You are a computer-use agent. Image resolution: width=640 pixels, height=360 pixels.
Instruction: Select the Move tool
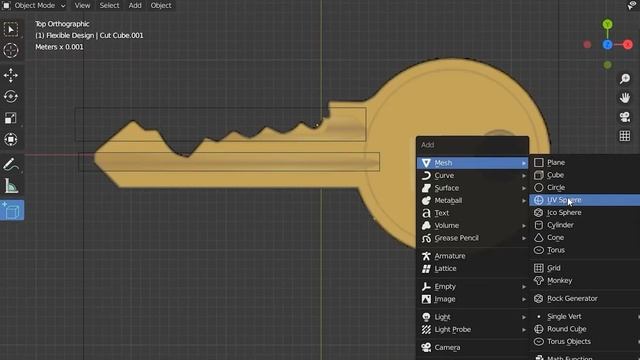11,75
